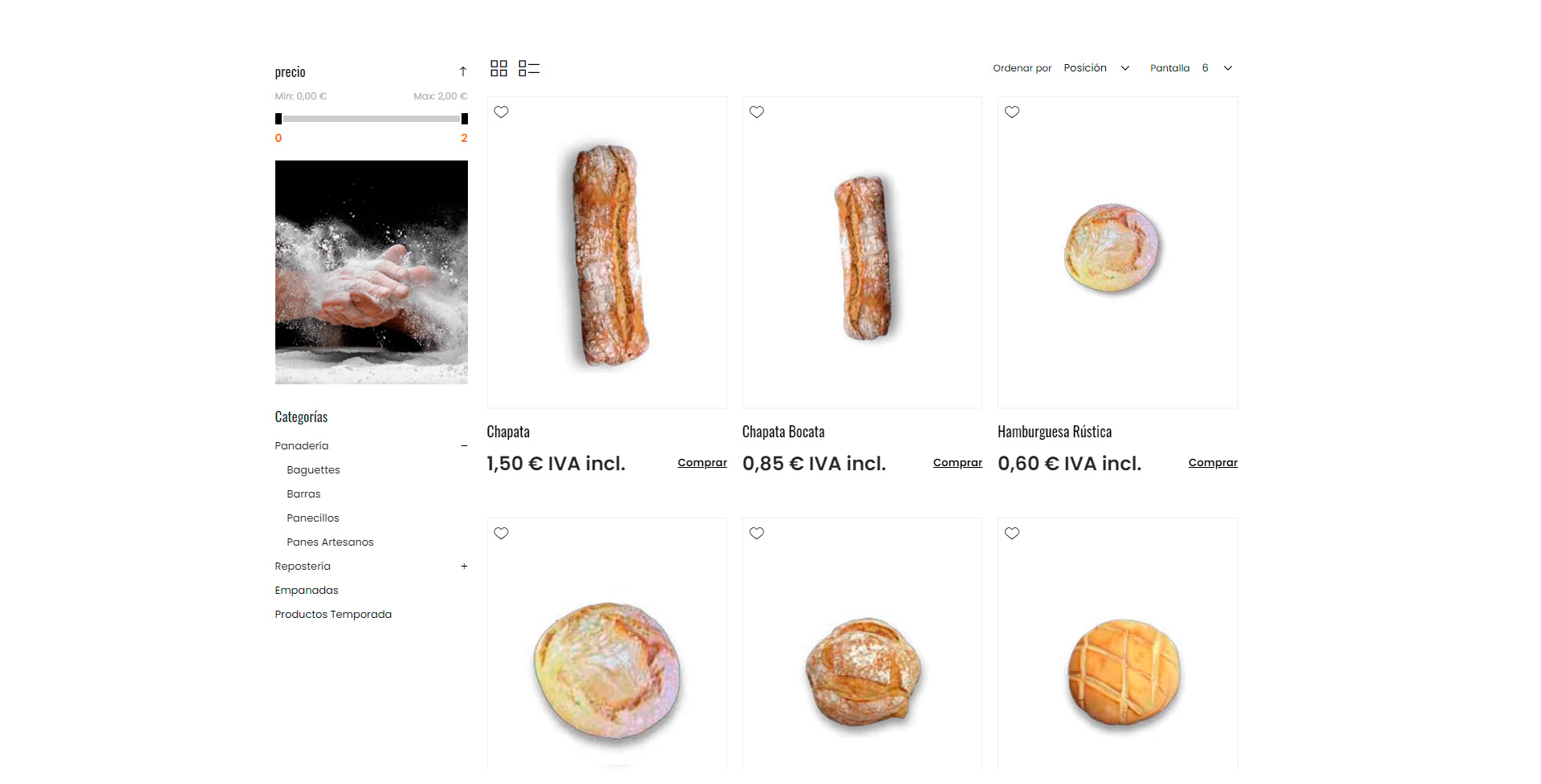Screen dimensions: 1541x784
Task: Switch to grid view layout
Action: (498, 68)
